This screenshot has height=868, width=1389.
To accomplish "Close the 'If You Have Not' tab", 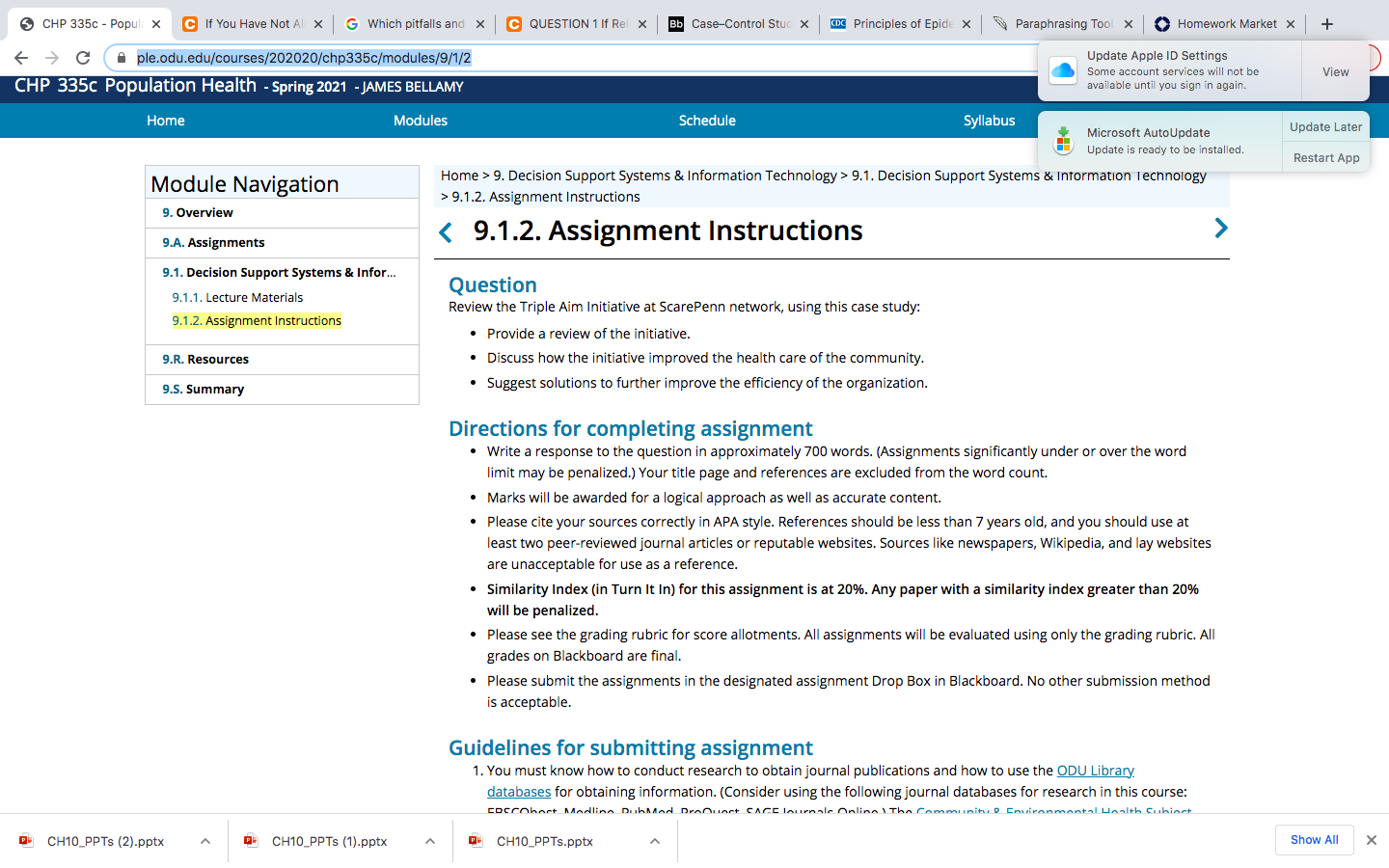I will (318, 24).
